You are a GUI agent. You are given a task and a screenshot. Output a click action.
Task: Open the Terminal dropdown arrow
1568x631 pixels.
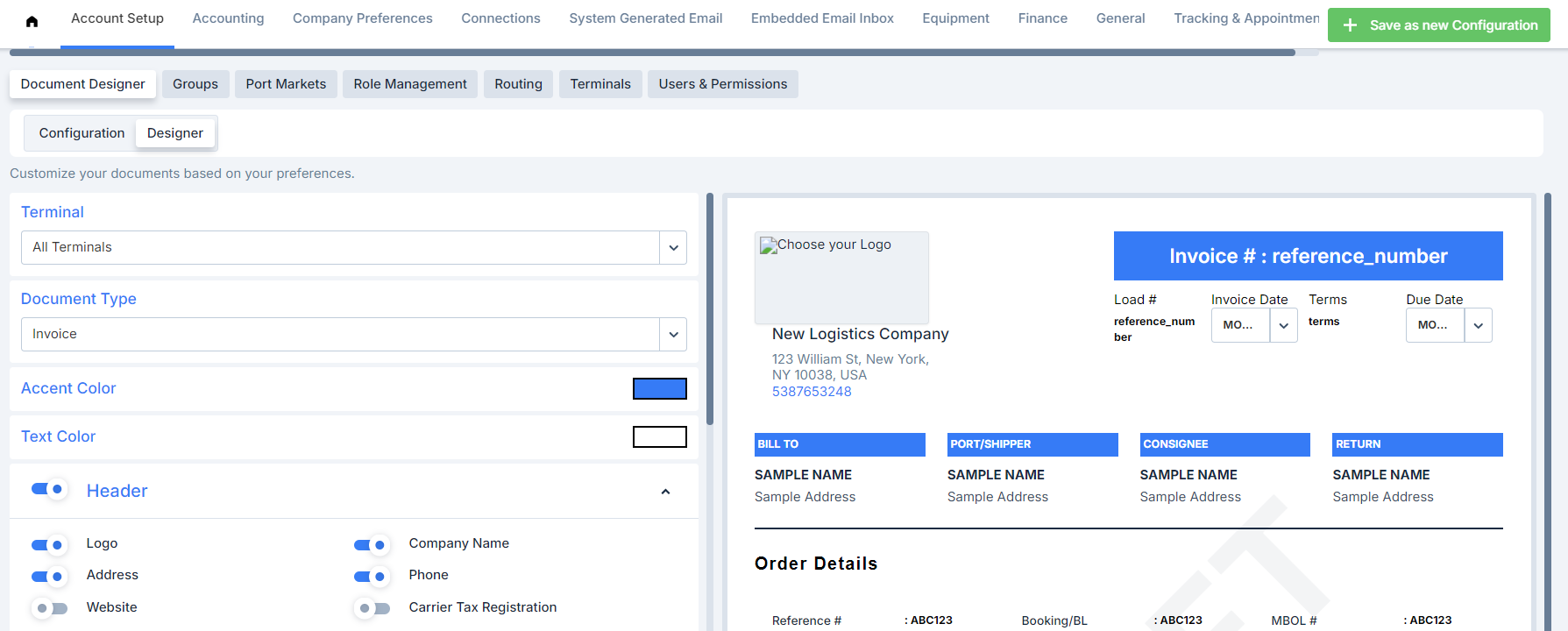pyautogui.click(x=673, y=248)
